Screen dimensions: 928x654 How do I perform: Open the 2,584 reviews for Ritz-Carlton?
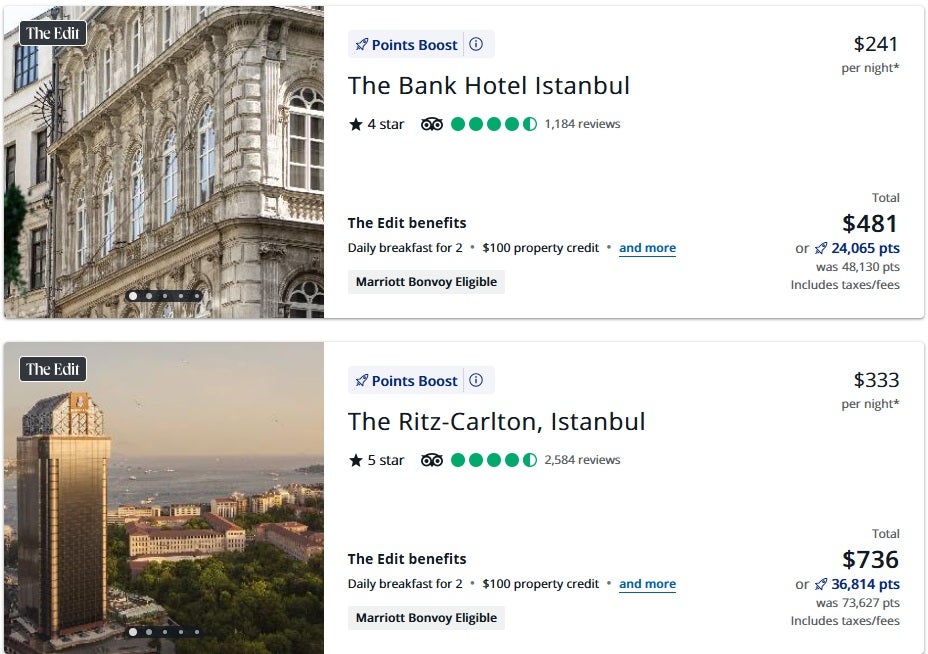click(x=582, y=460)
